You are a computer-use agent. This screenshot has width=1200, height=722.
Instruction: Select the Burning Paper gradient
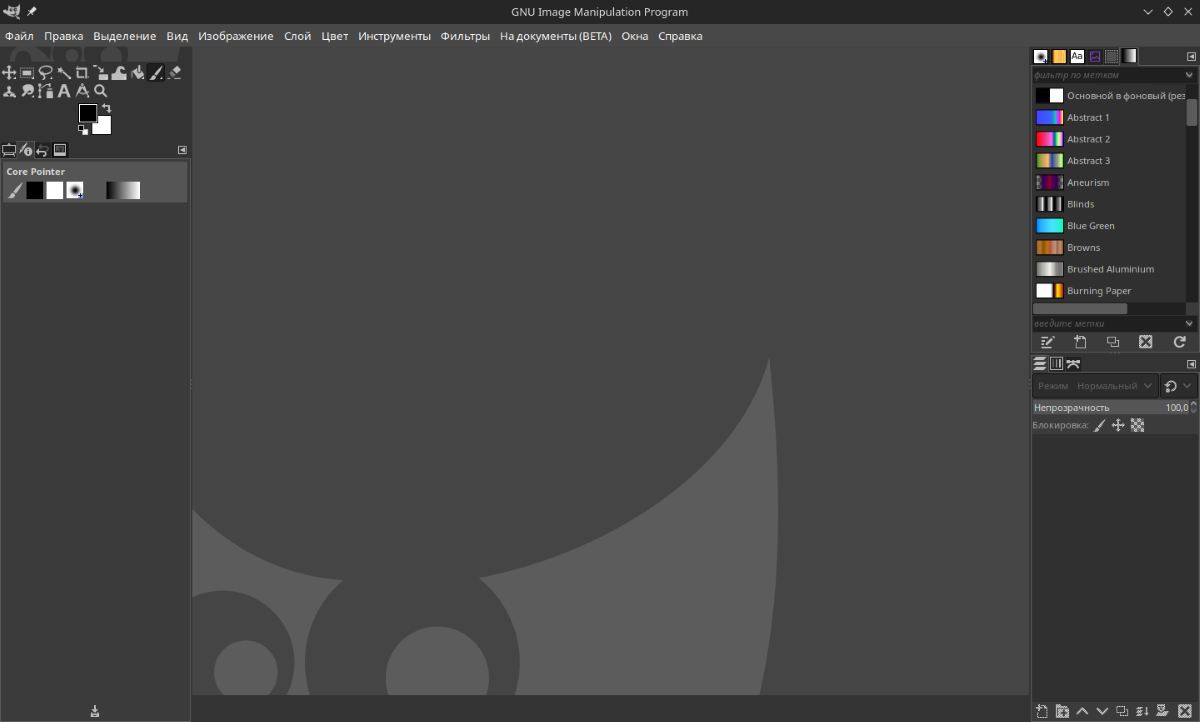1109,291
